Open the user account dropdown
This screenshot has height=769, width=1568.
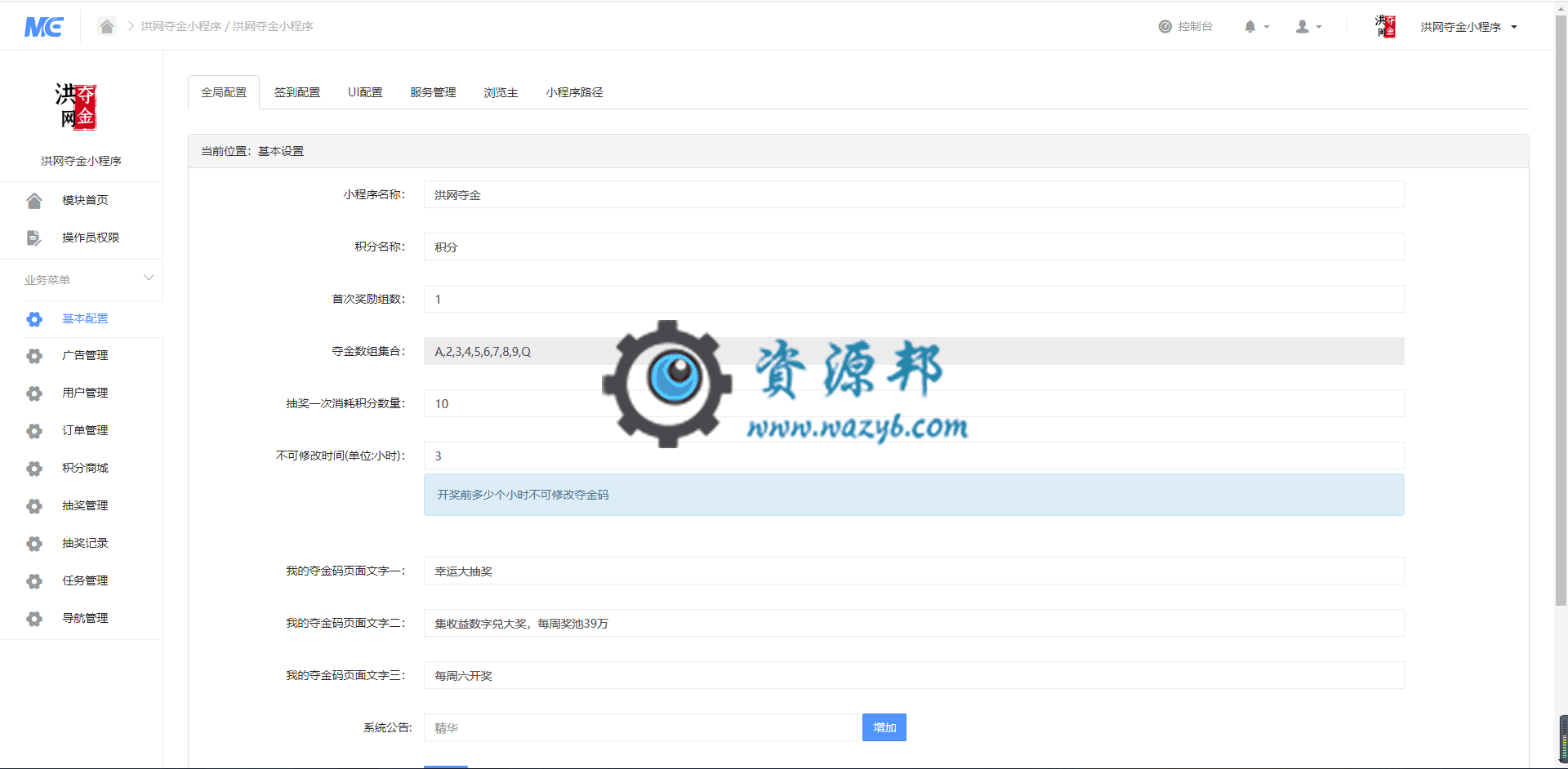click(1308, 27)
